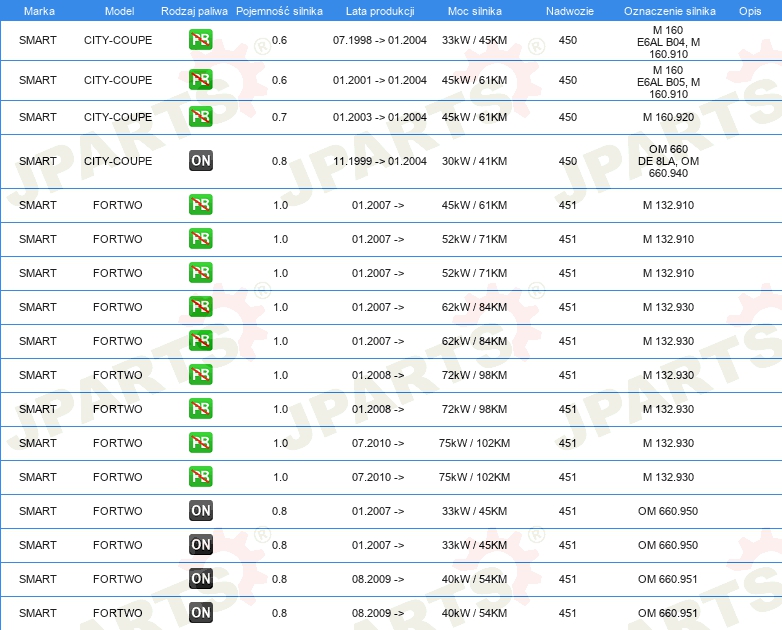Select the '07.1998 -> 01.2004' production date cell
The image size is (782, 630).
[380, 40]
